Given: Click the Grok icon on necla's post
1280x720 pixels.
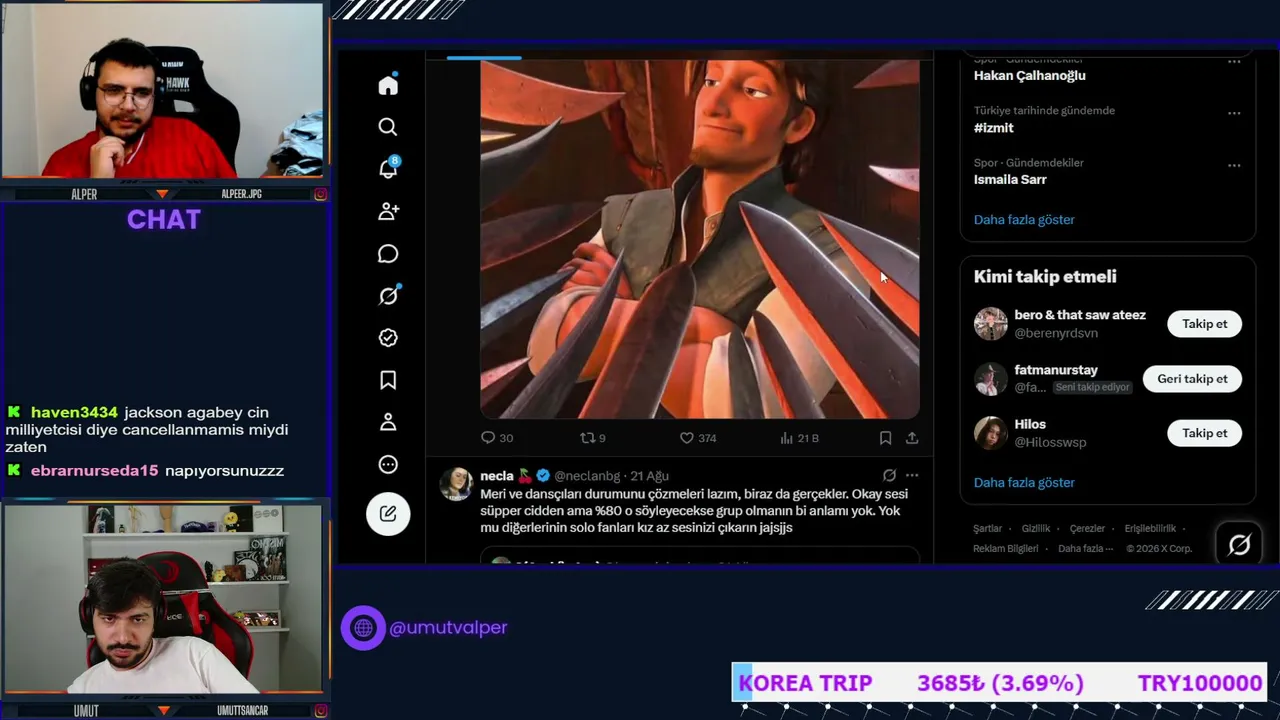Looking at the screenshot, I should click(889, 476).
